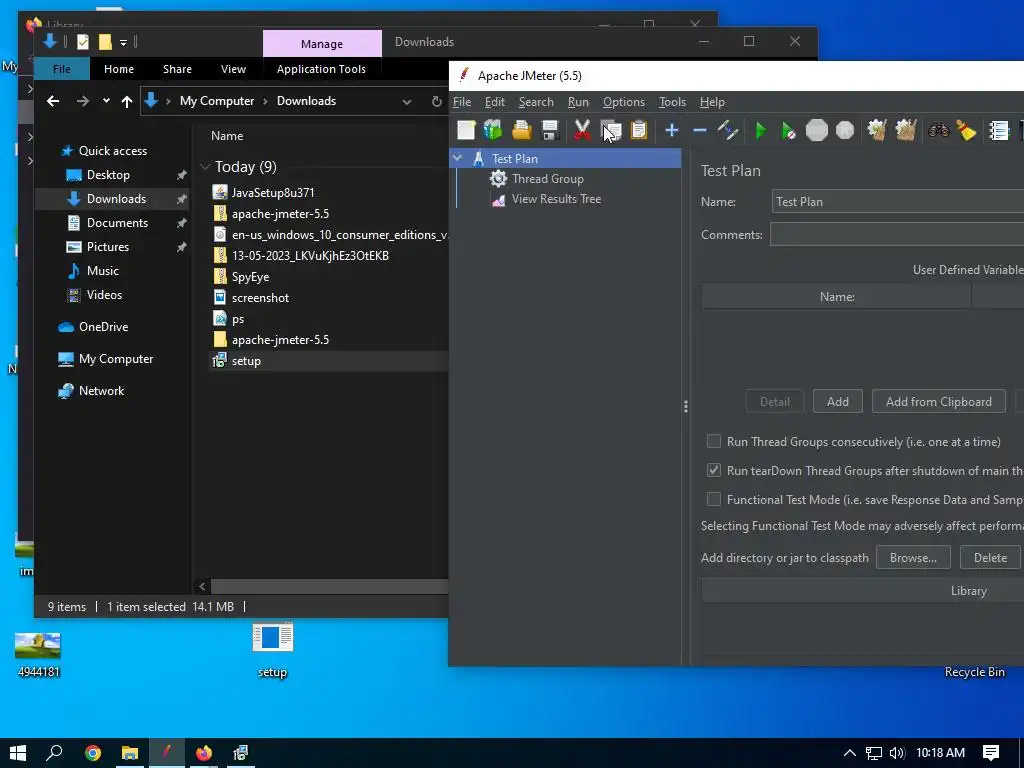The image size is (1024, 768).
Task: Click the Delete classpath button
Action: [990, 558]
